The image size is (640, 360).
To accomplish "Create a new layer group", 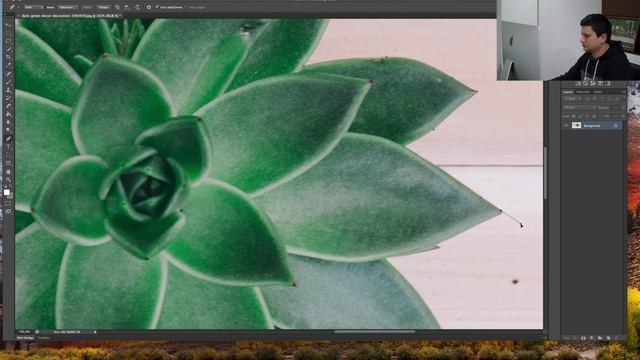I will pyautogui.click(x=600, y=338).
